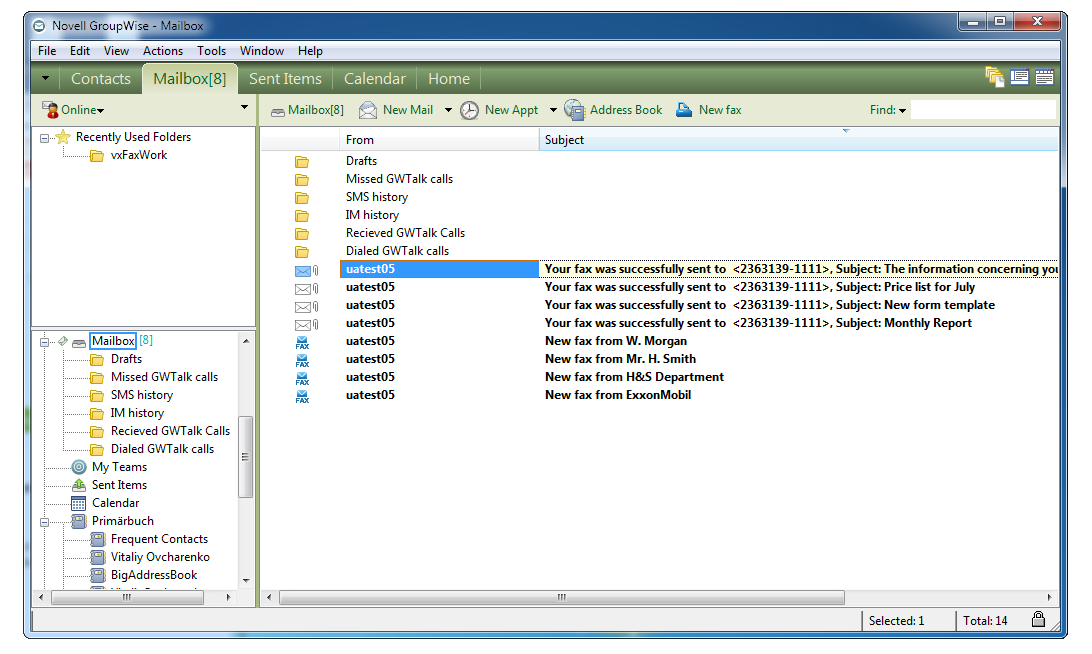Click the My Teams icon in folder tree
Viewport: 1092px width, 654px height.
pyautogui.click(x=79, y=467)
